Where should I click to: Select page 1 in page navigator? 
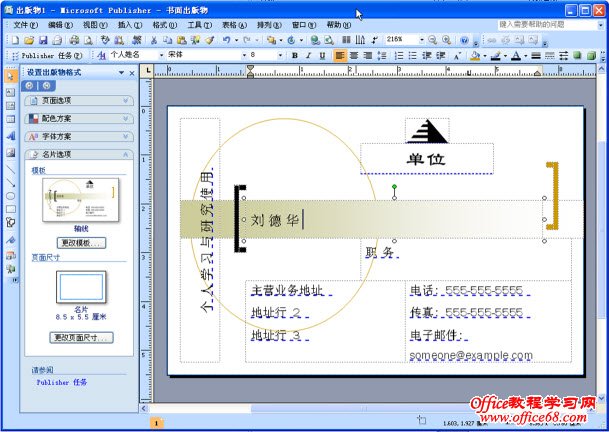tap(157, 423)
